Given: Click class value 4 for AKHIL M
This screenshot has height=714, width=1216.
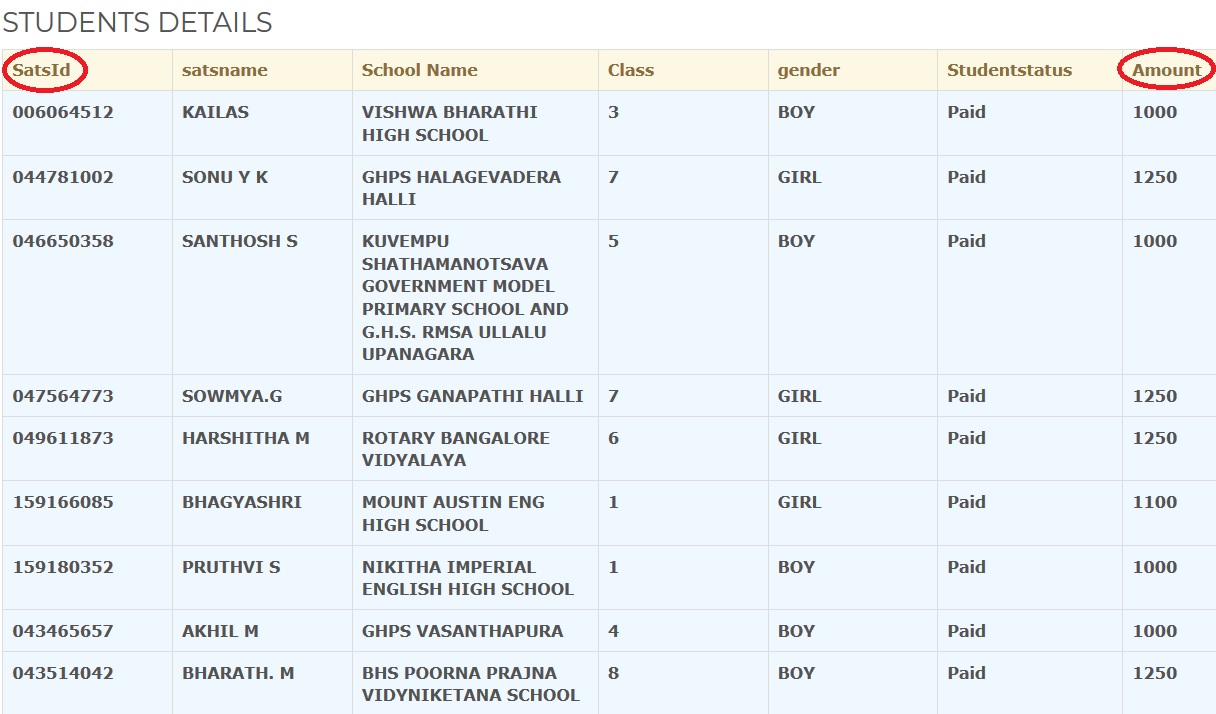Looking at the screenshot, I should coord(613,631).
